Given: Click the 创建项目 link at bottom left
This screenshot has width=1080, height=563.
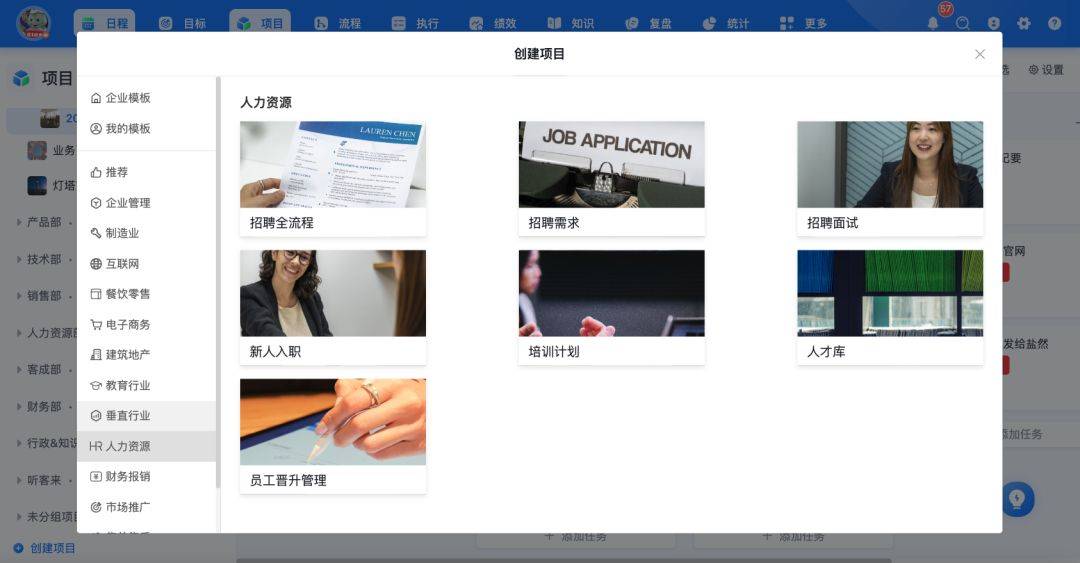Looking at the screenshot, I should click(x=45, y=549).
